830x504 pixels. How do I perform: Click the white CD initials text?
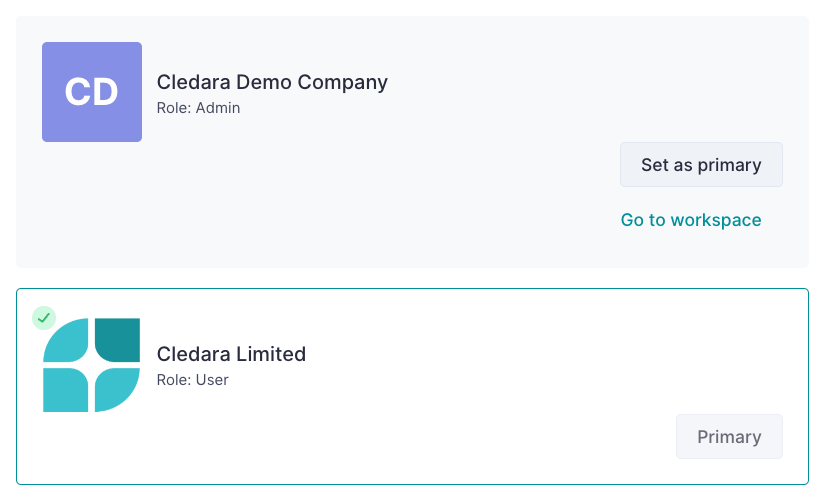pos(92,92)
